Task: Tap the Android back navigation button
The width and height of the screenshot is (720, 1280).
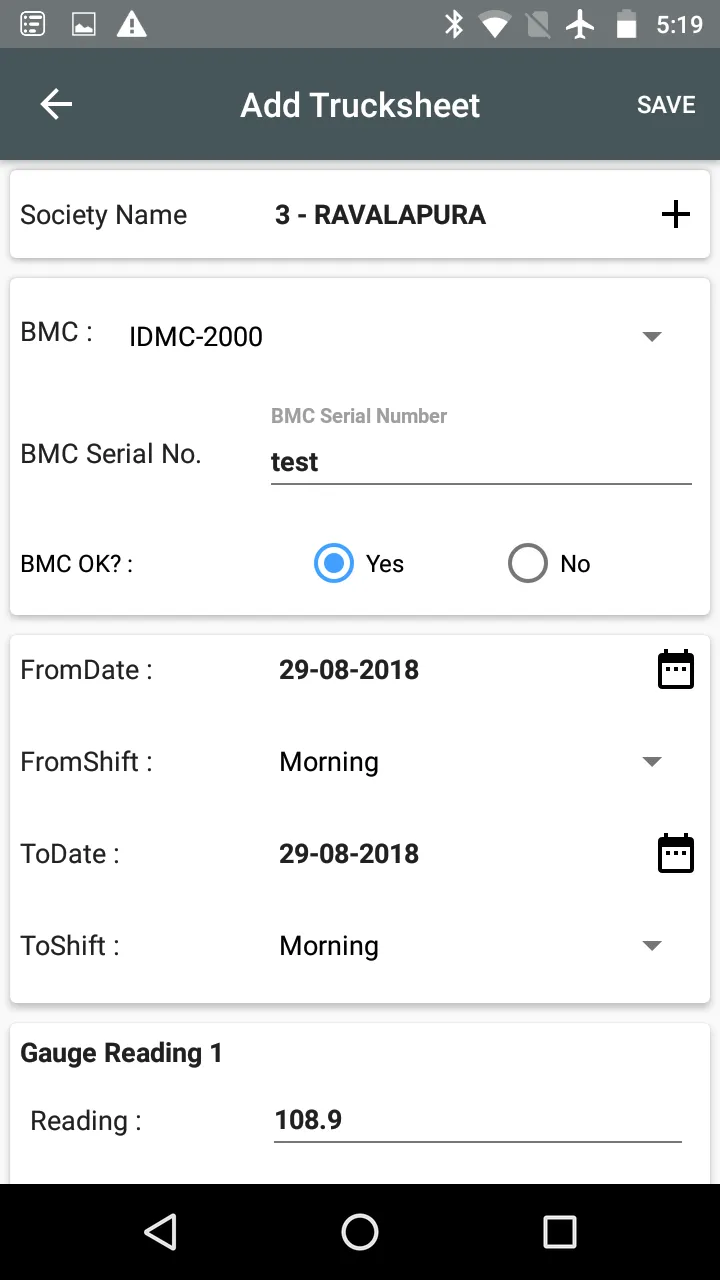Action: (x=160, y=1232)
